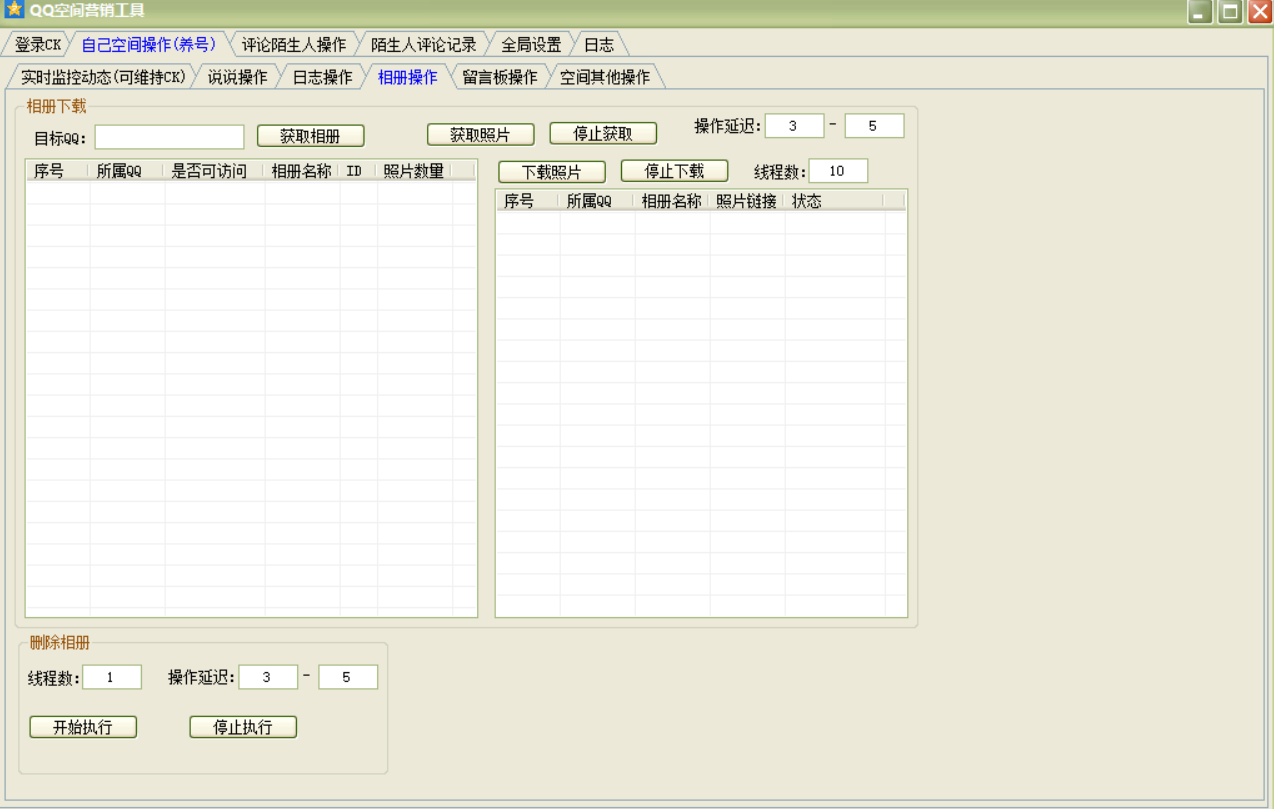Viewport: 1274px width, 809px height.
Task: Close the QQ空间营销工具 window
Action: tap(1259, 11)
